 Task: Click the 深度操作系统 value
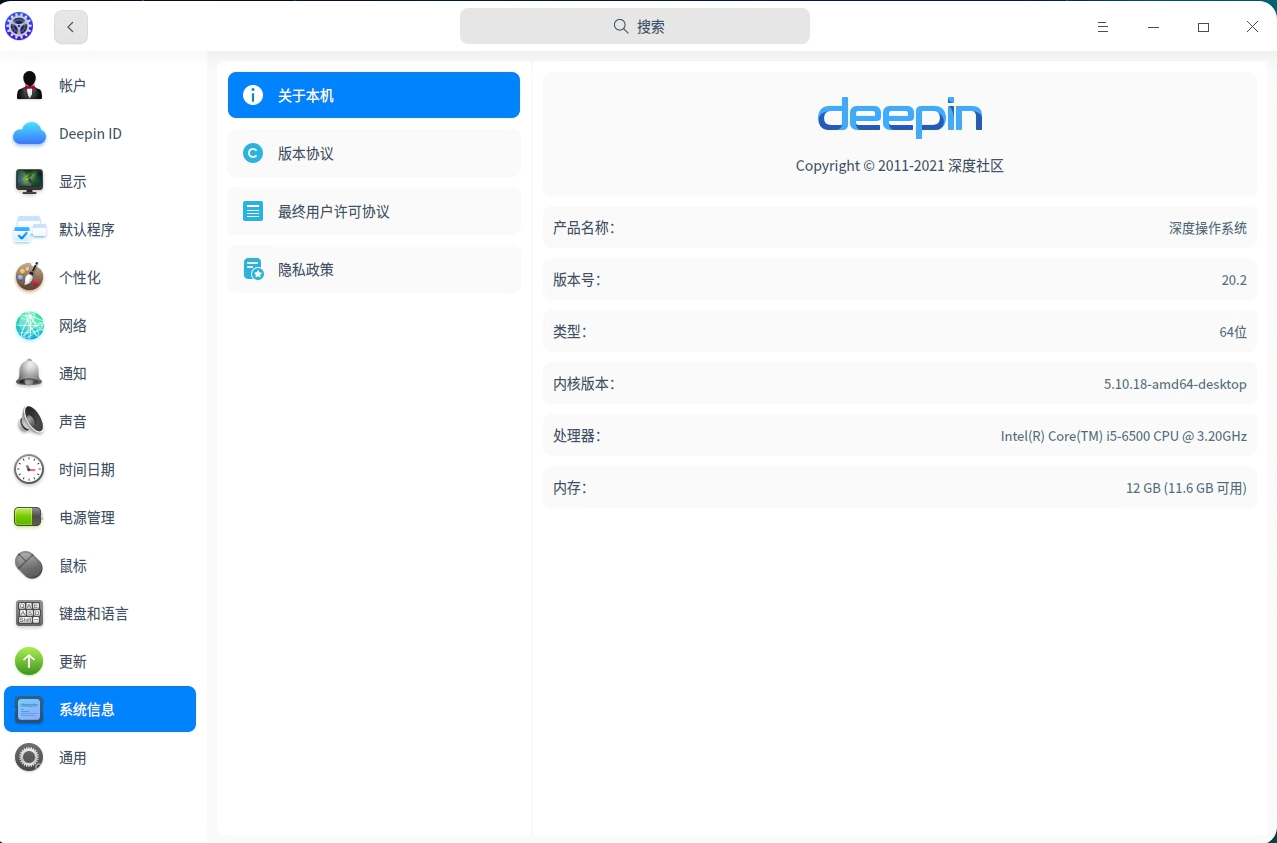click(1208, 228)
